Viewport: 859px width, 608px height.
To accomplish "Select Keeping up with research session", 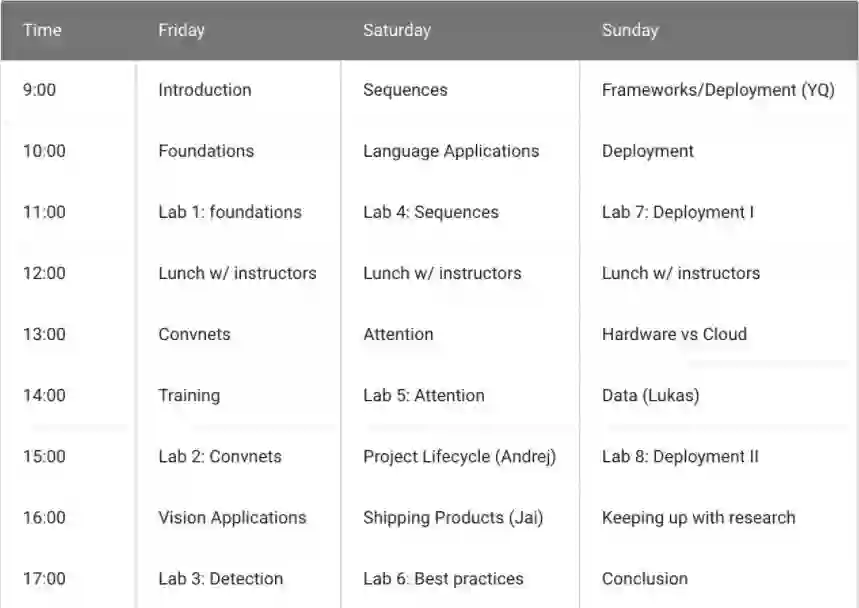I will 698,517.
